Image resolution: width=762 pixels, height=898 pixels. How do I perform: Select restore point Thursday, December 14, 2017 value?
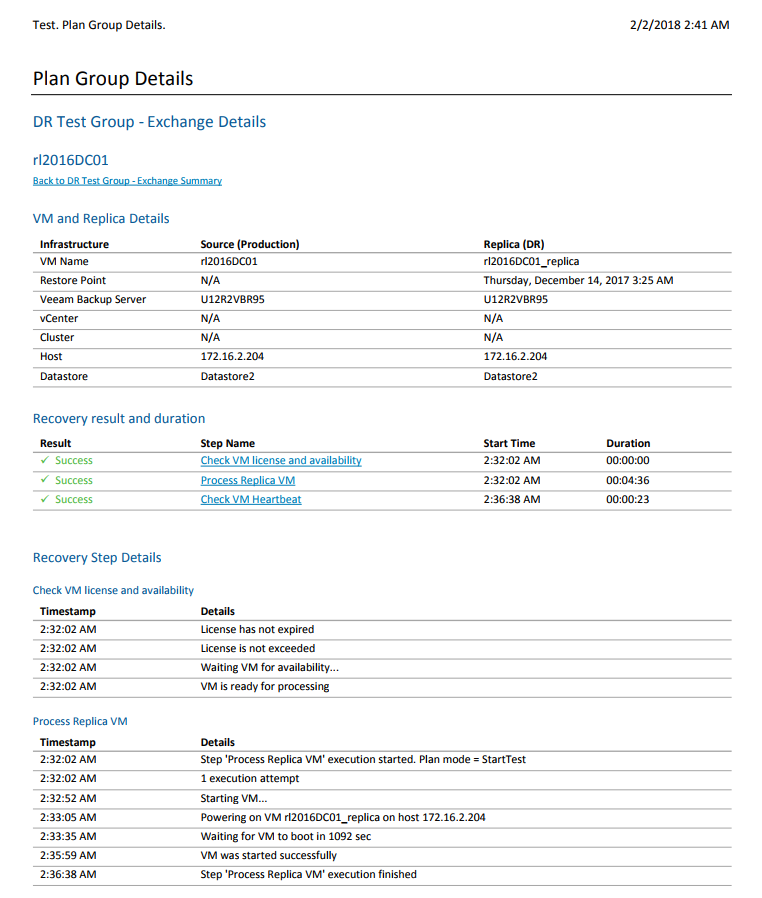tap(578, 281)
